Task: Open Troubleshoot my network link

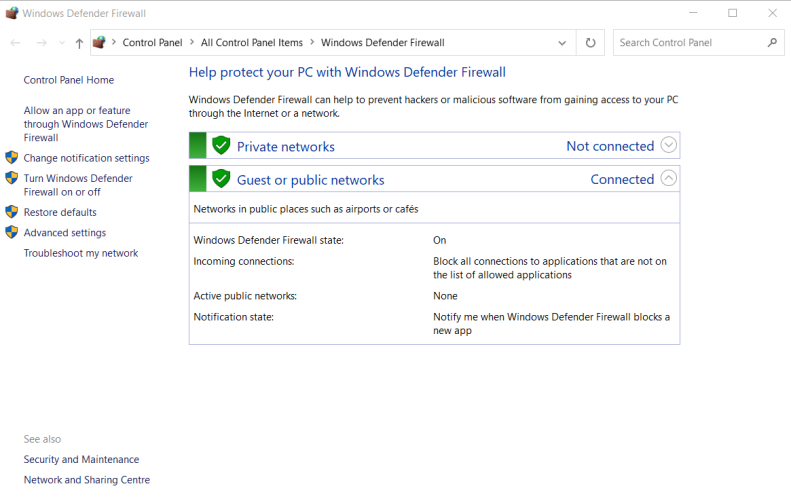Action: click(x=81, y=253)
